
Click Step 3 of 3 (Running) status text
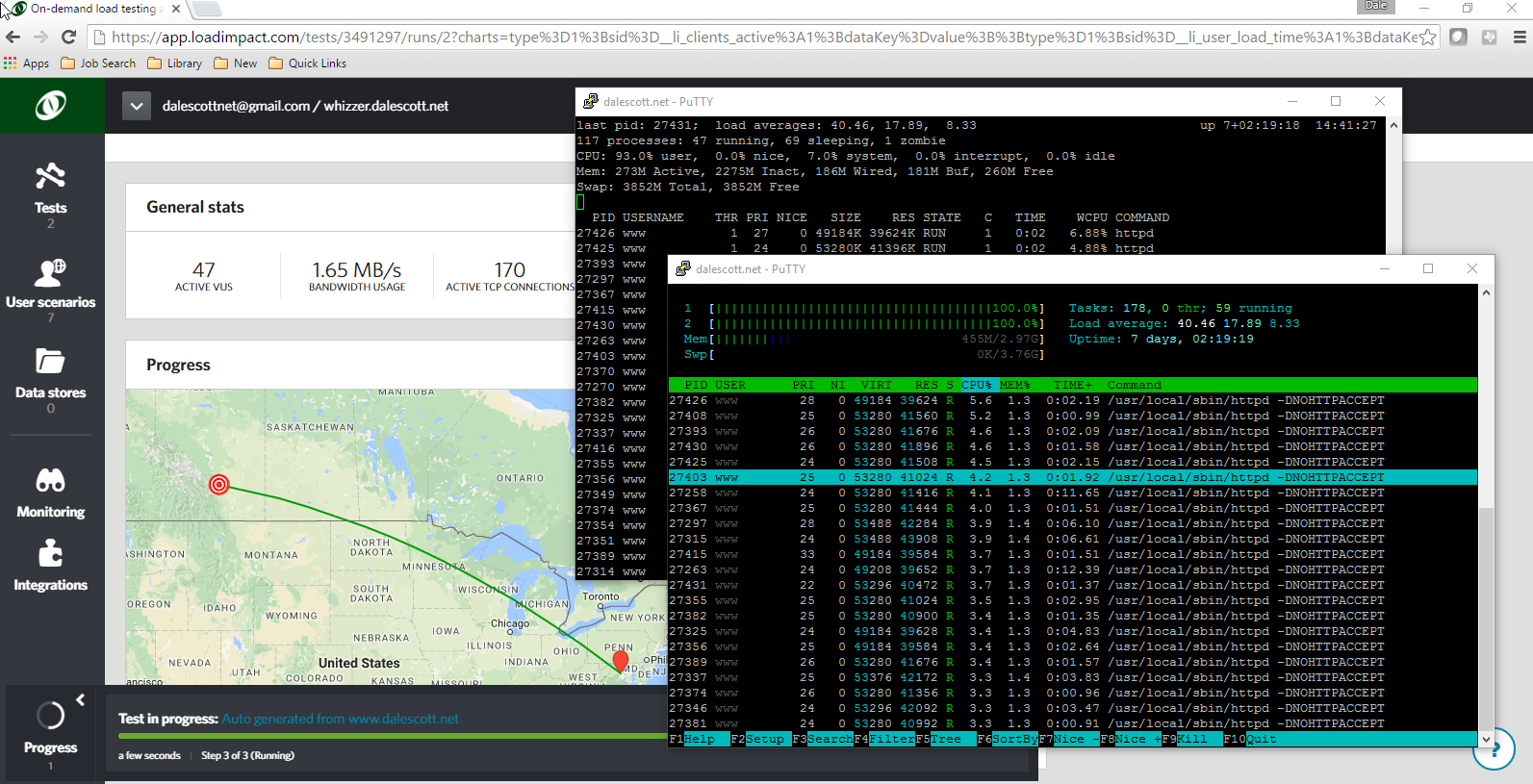(247, 755)
